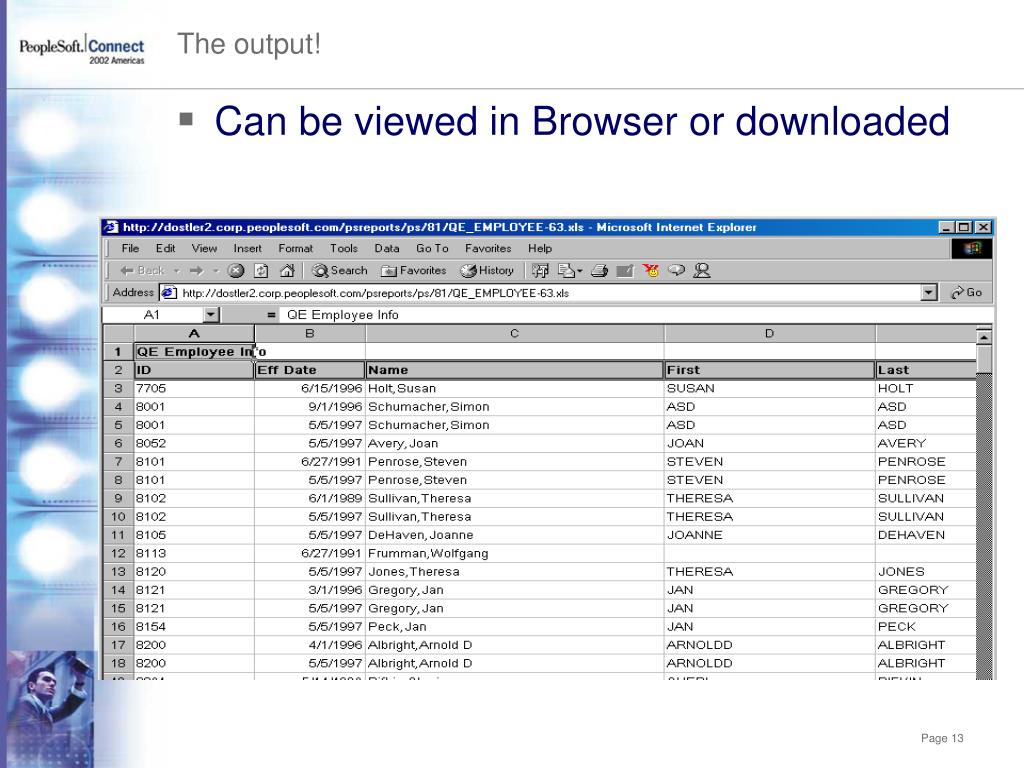Select column B header
Screen dimensions: 1024x768
coord(310,334)
